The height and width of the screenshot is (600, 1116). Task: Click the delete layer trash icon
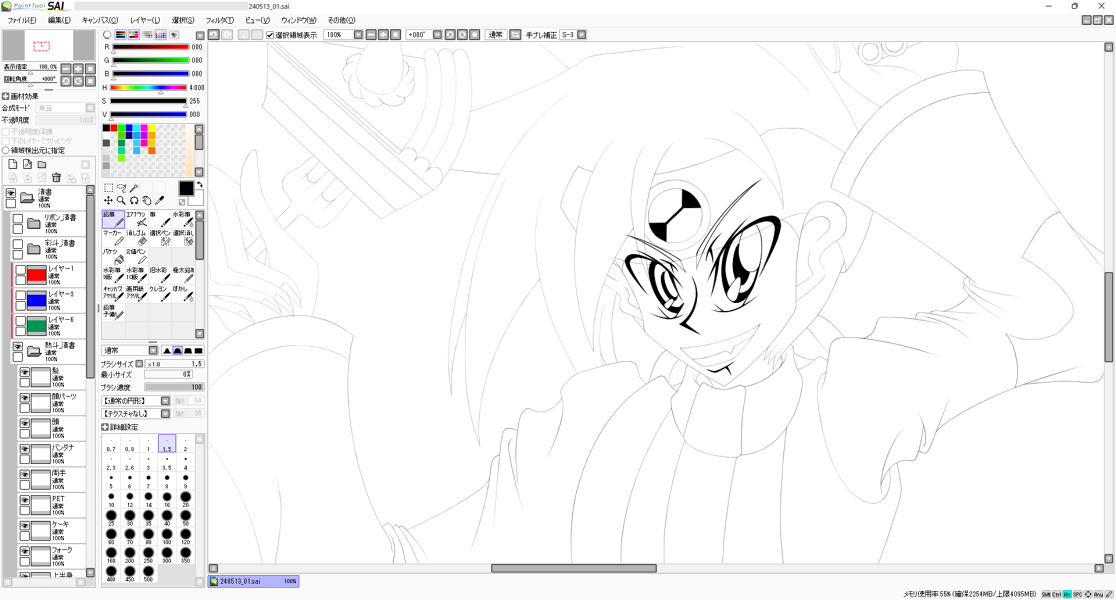pyautogui.click(x=56, y=178)
